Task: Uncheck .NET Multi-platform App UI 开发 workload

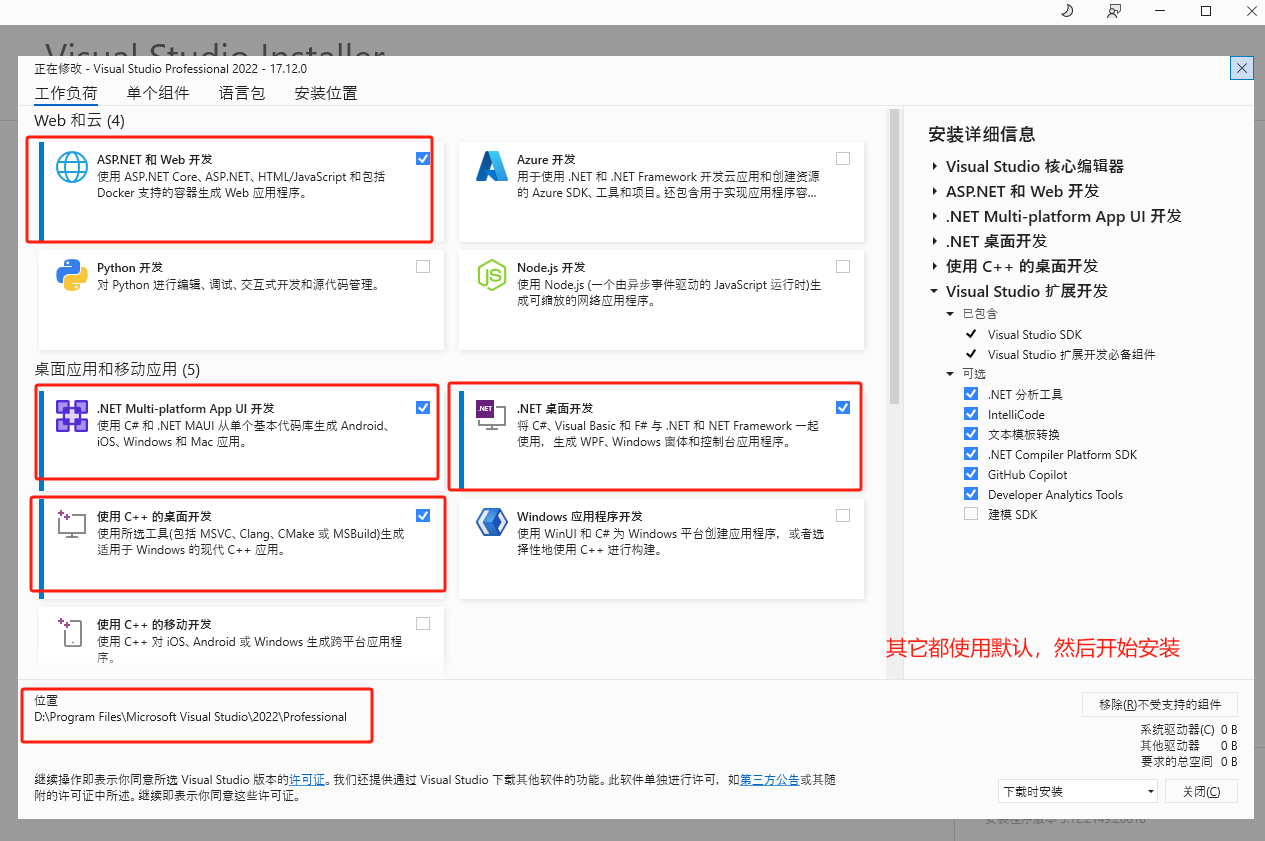Action: (x=423, y=407)
